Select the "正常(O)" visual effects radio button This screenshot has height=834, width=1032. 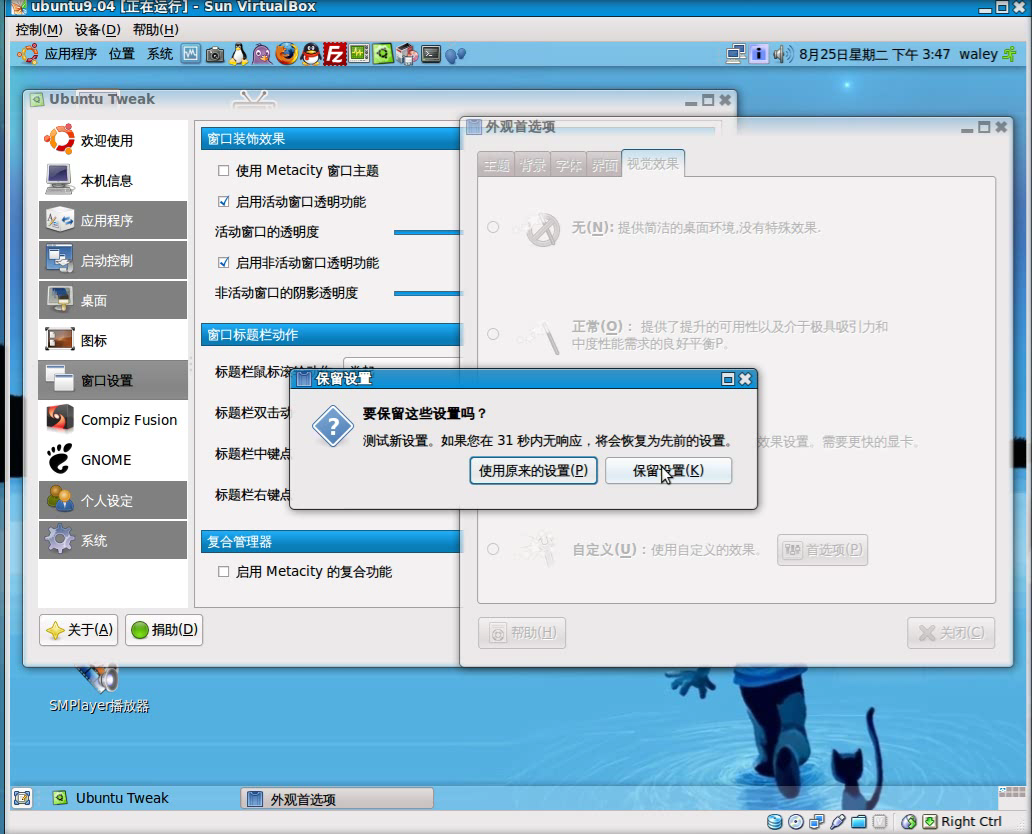493,334
